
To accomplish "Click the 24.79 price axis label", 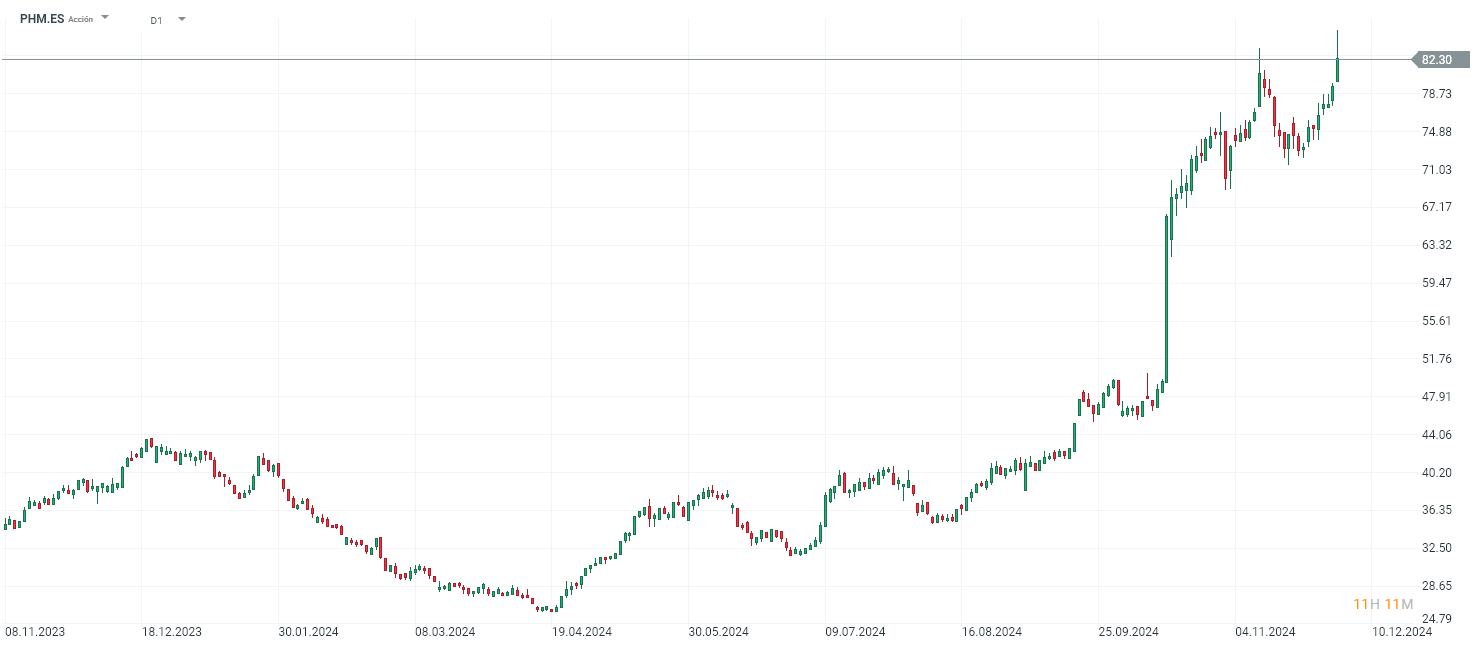I will 1436,618.
